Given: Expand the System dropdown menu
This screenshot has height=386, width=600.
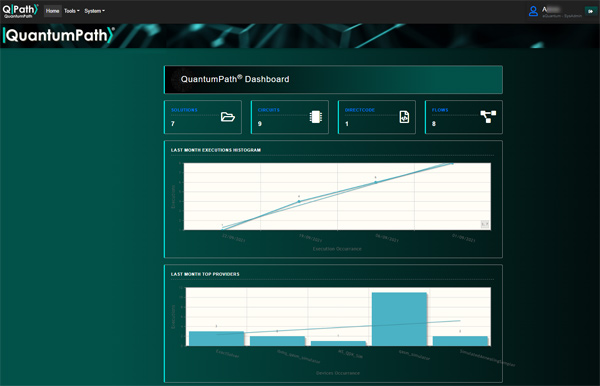Looking at the screenshot, I should 95,11.
